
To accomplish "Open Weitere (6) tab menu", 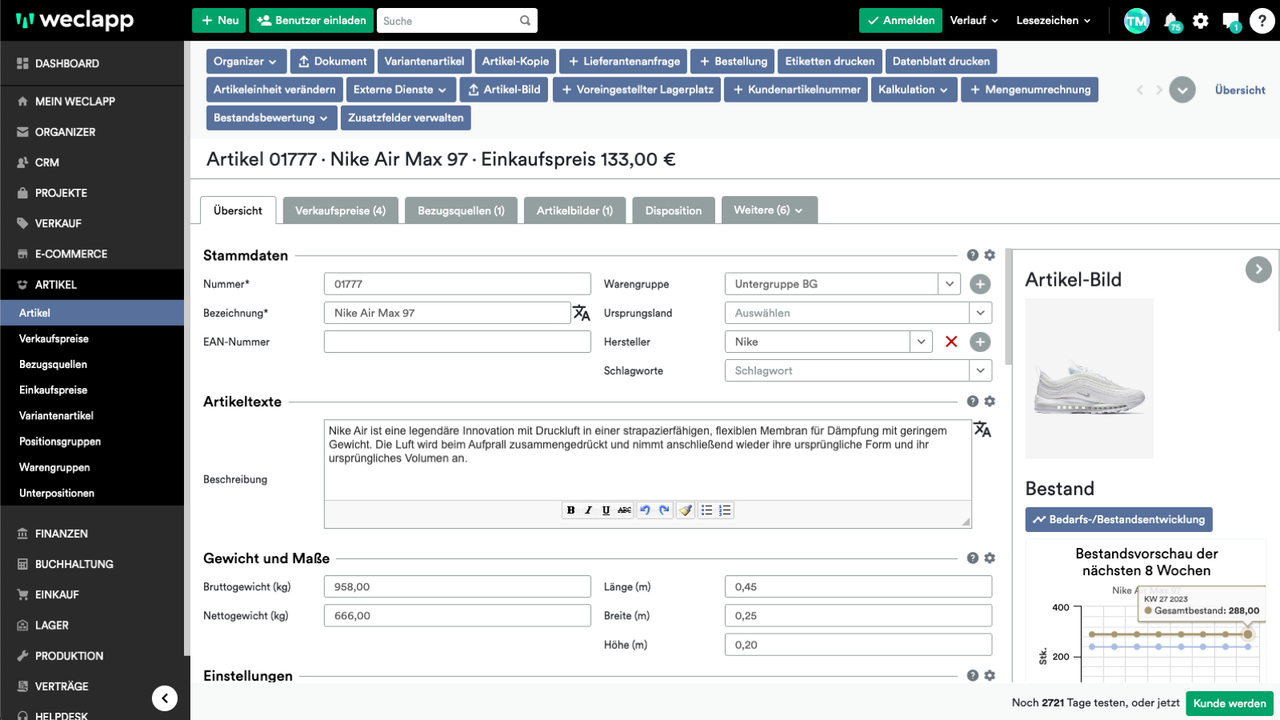I will [x=769, y=210].
